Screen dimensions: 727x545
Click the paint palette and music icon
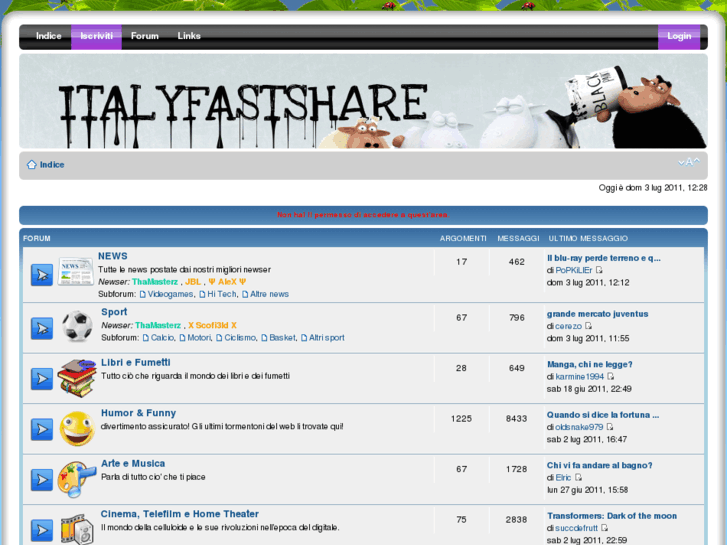[x=77, y=479]
